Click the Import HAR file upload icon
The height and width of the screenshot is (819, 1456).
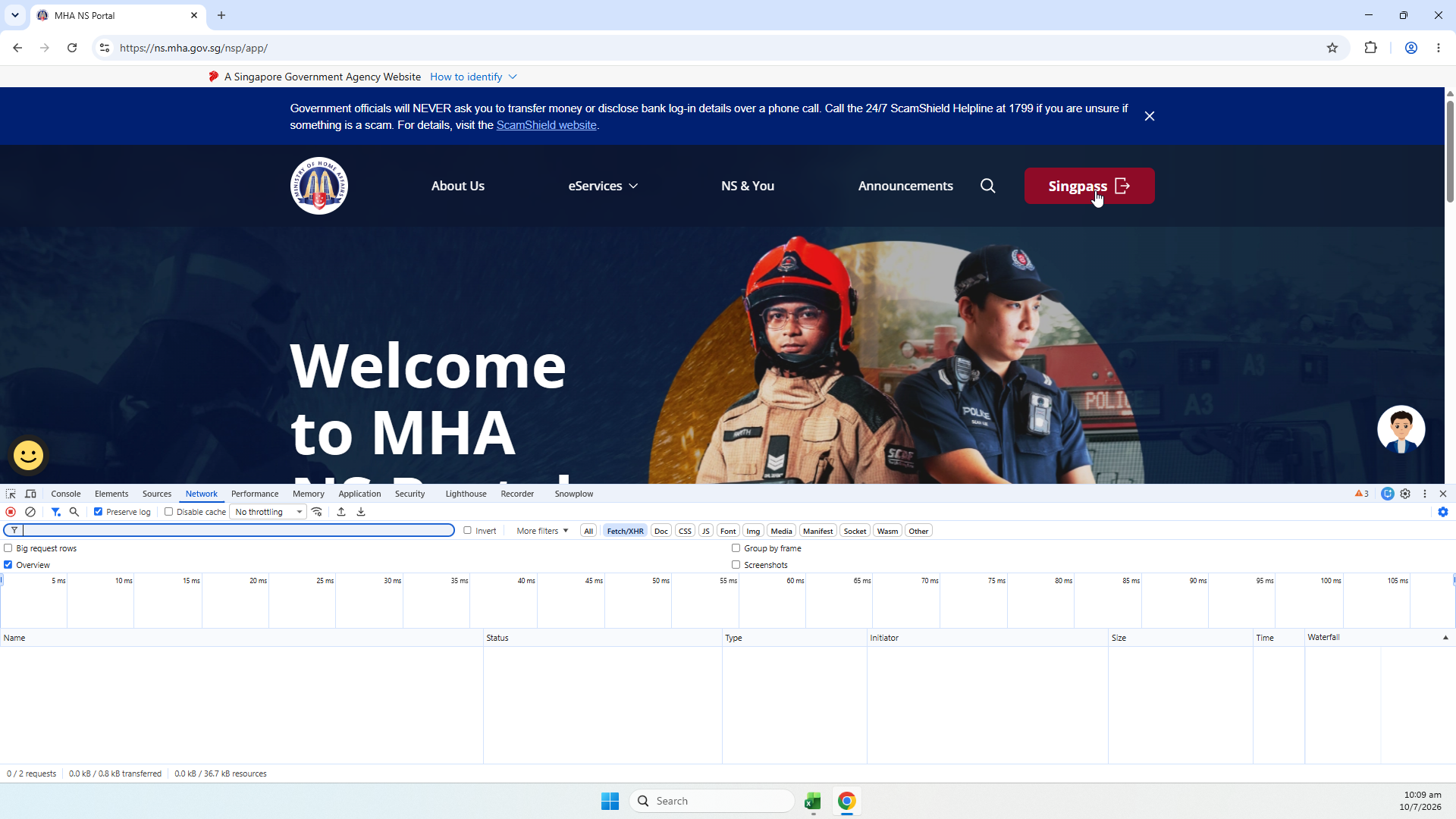pos(341,512)
